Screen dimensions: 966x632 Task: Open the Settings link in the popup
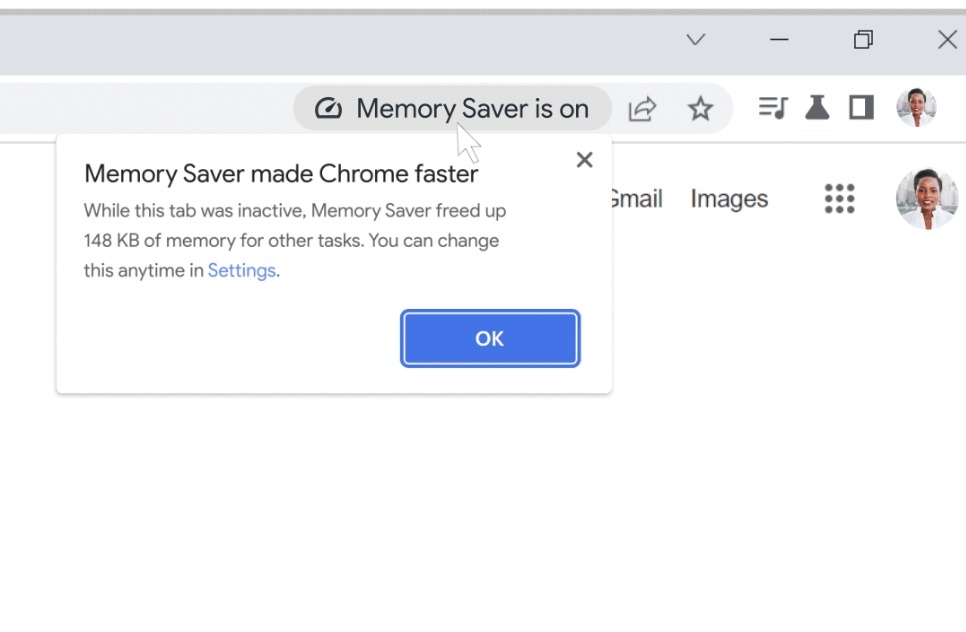pyautogui.click(x=241, y=271)
